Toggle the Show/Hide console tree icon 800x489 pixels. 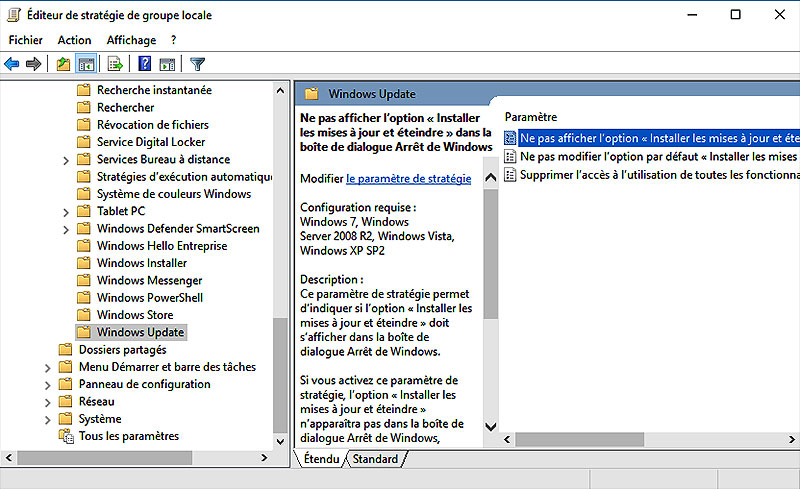point(86,64)
